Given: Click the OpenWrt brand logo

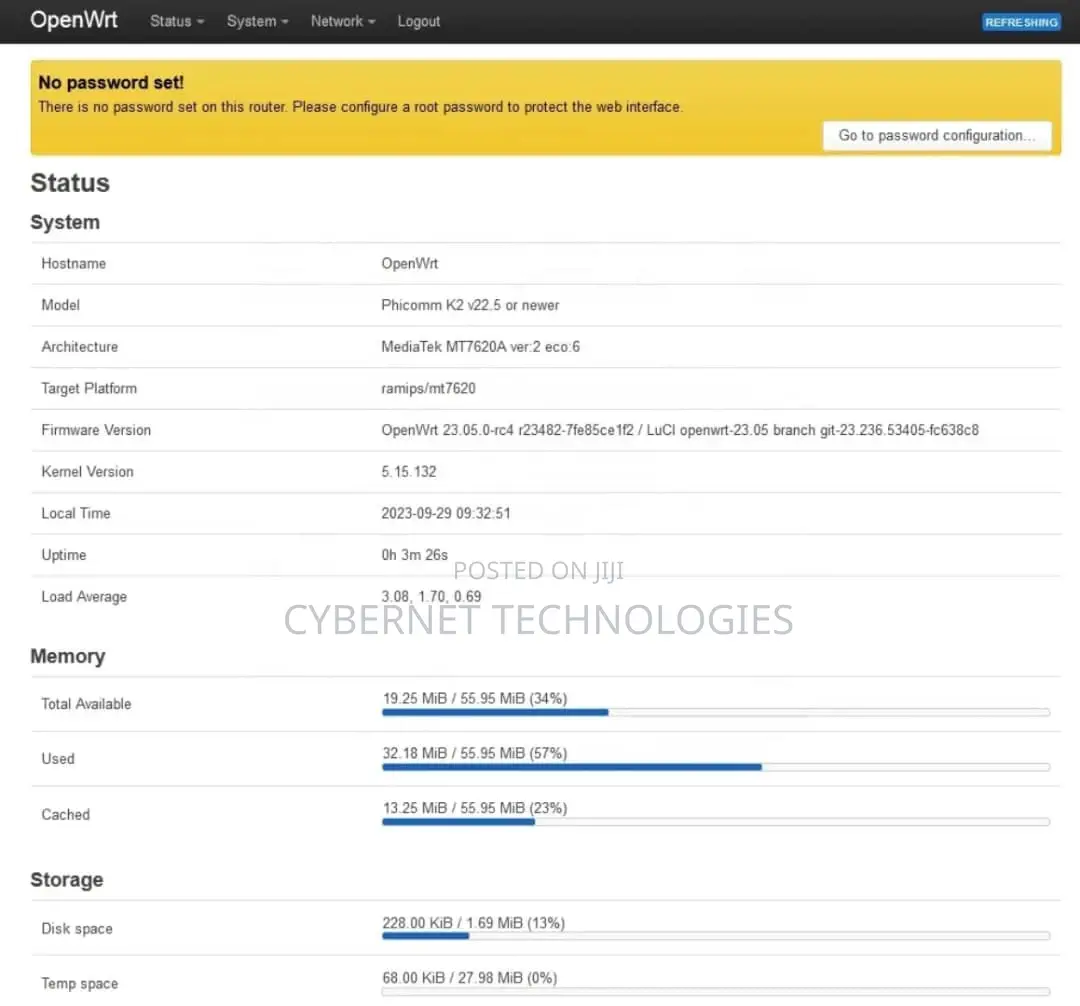Looking at the screenshot, I should 74,20.
